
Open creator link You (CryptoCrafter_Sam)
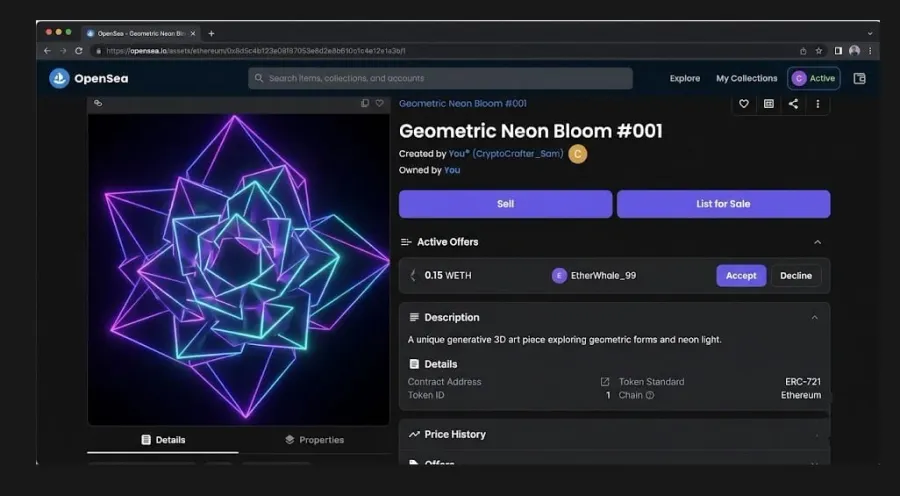click(506, 154)
